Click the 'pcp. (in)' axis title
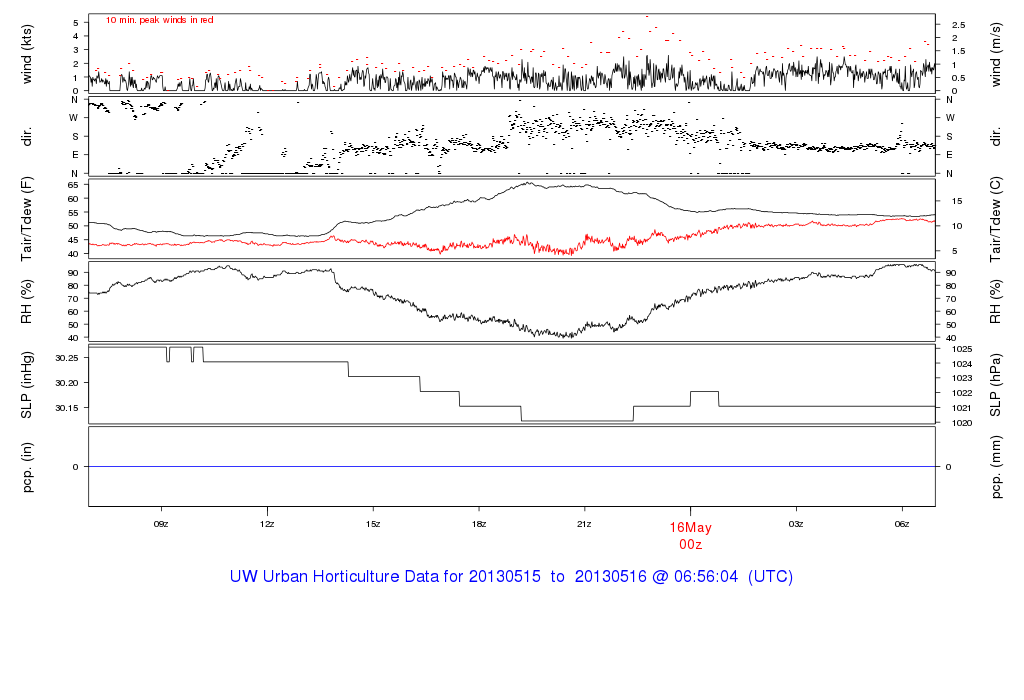 point(27,467)
